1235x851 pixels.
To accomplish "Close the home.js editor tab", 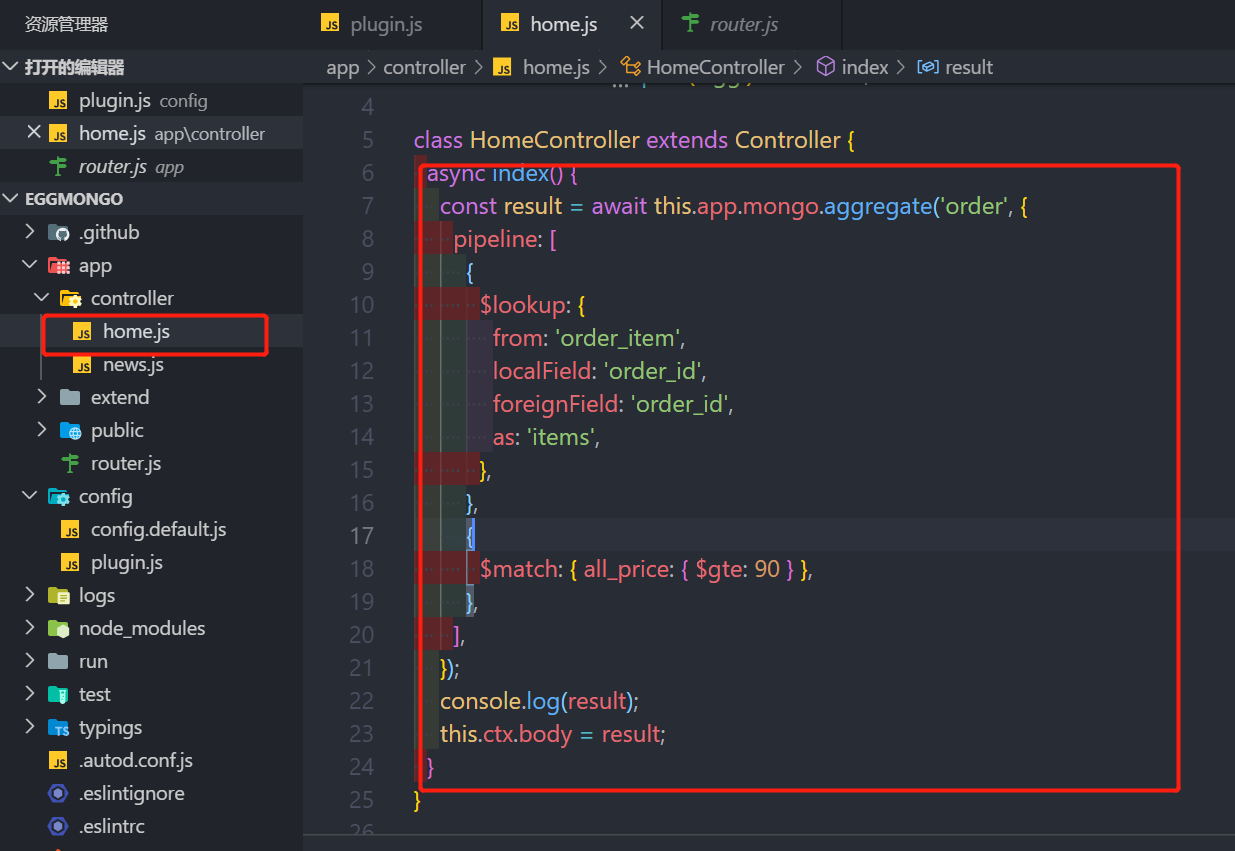I will pos(636,24).
